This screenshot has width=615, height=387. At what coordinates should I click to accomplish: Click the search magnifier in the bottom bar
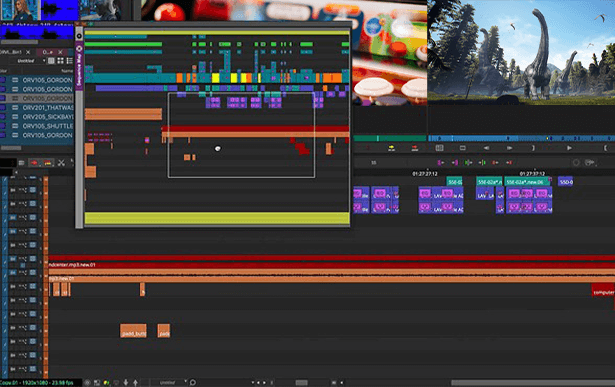[x=193, y=382]
